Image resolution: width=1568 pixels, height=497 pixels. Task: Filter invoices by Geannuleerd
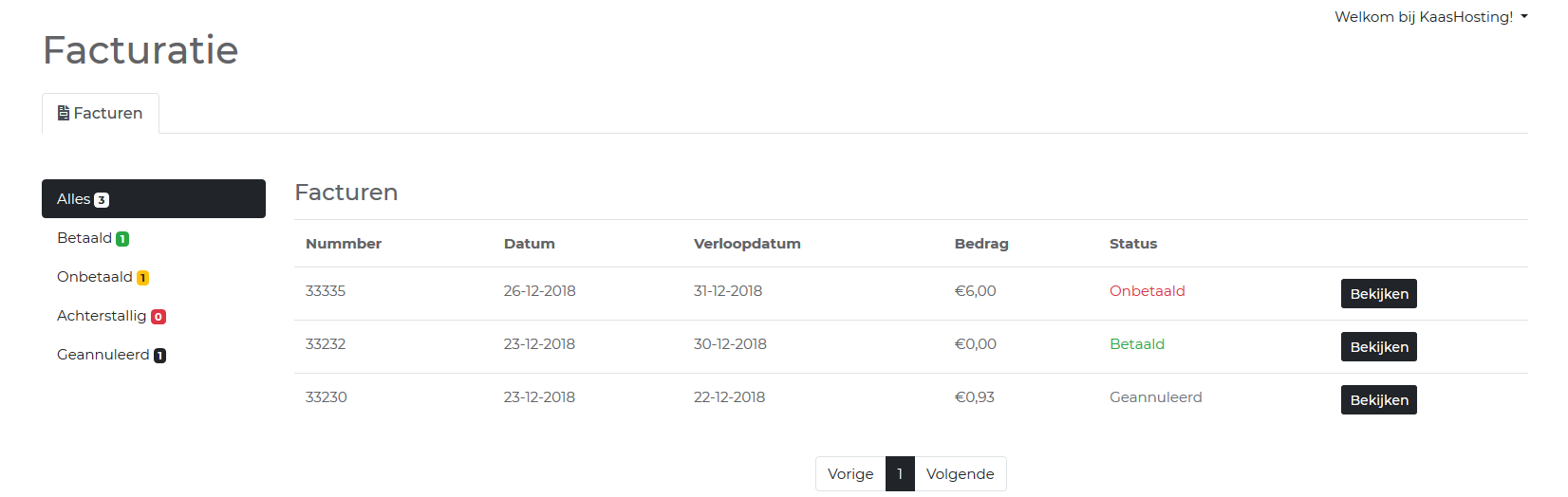(103, 355)
